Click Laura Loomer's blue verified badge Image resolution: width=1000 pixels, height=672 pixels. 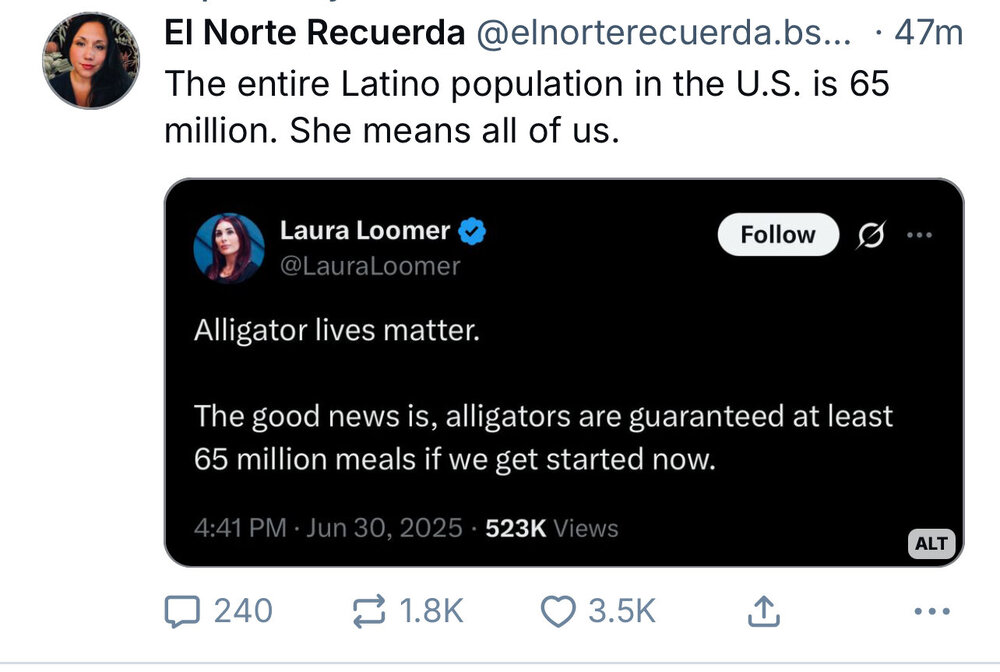point(472,232)
